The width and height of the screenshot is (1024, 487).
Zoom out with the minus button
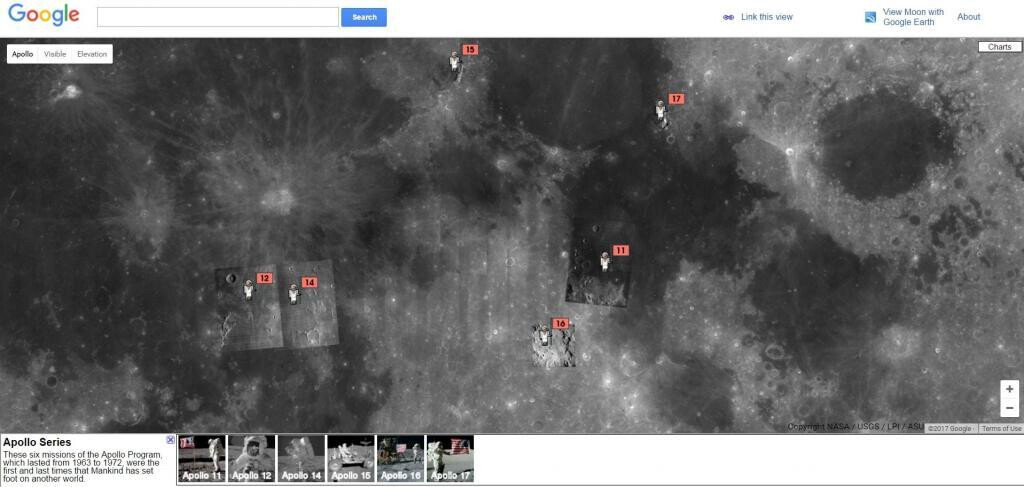(x=1010, y=408)
